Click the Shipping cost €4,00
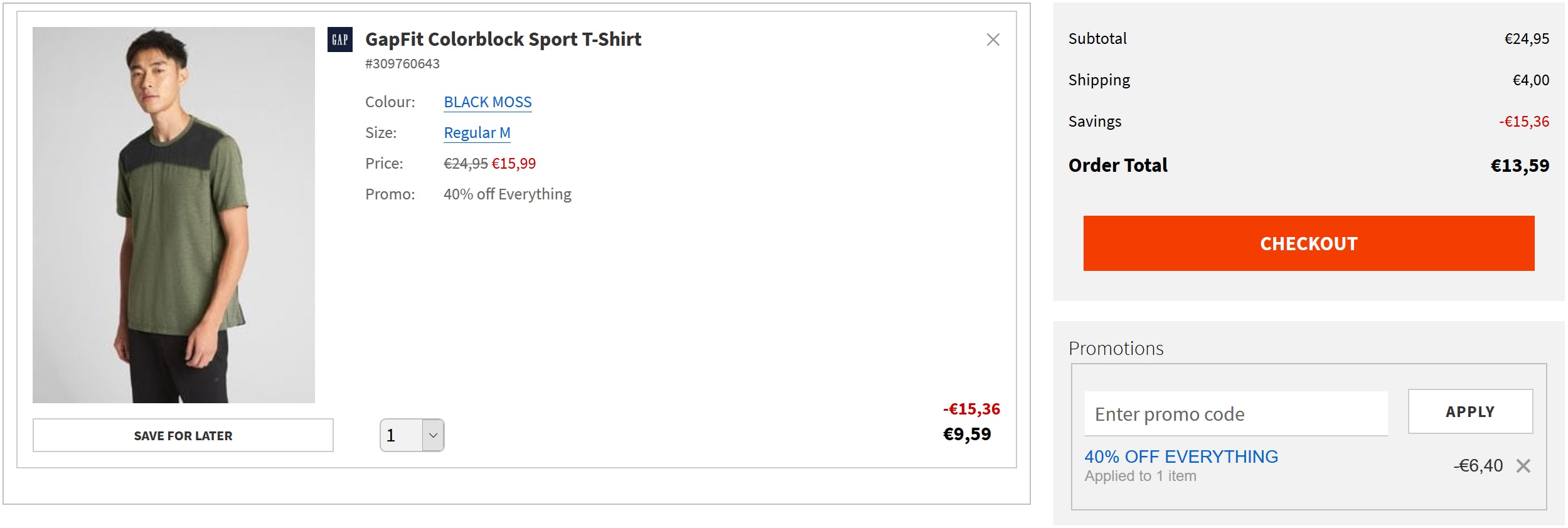 (1530, 80)
